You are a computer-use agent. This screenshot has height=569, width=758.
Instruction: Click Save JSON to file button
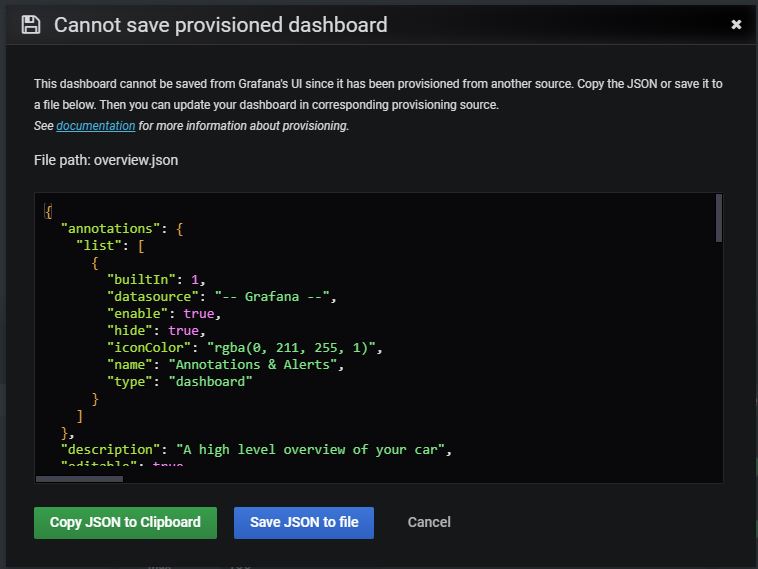pyautogui.click(x=304, y=523)
